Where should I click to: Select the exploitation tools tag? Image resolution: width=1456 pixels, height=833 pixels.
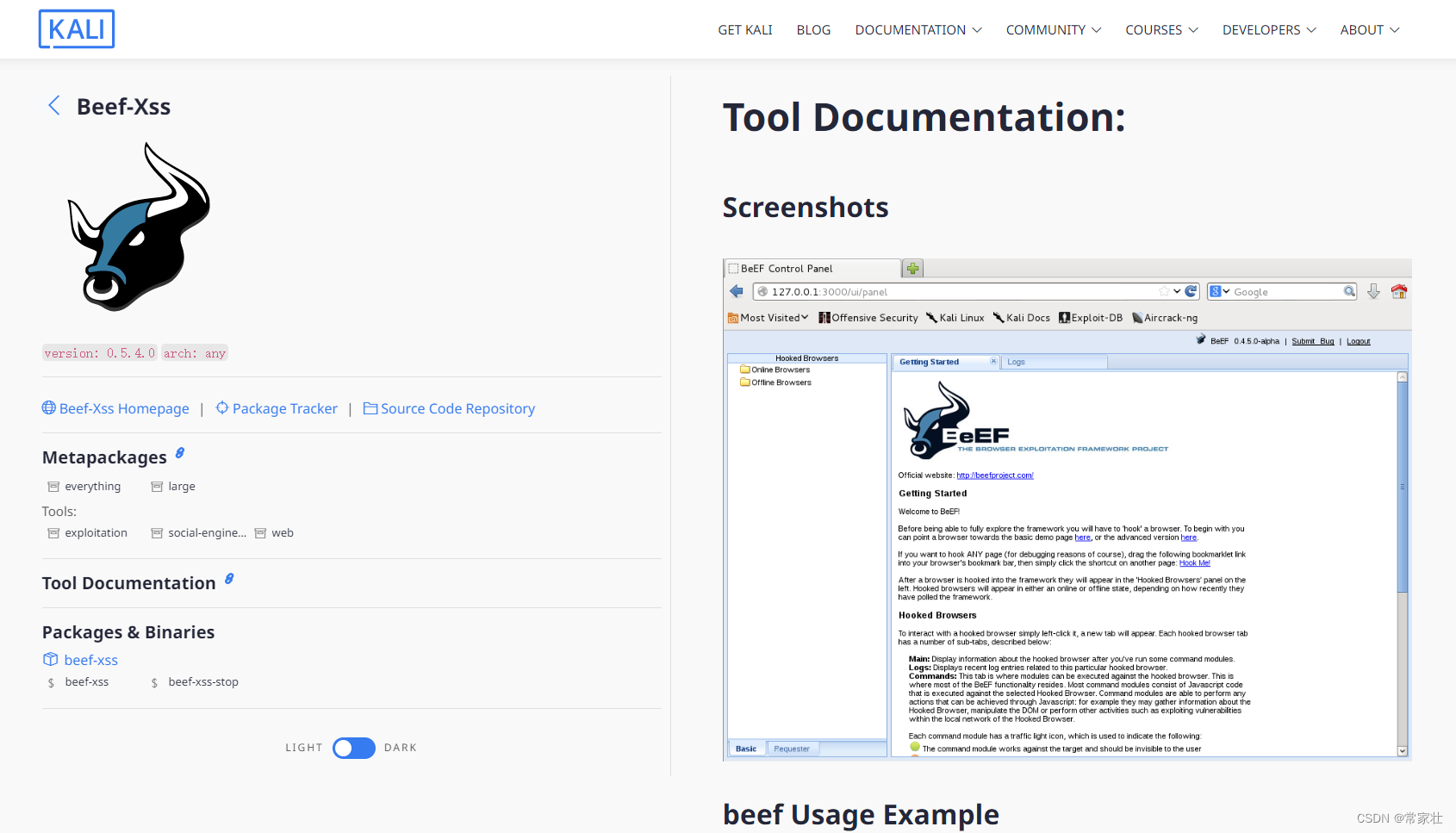tap(88, 533)
